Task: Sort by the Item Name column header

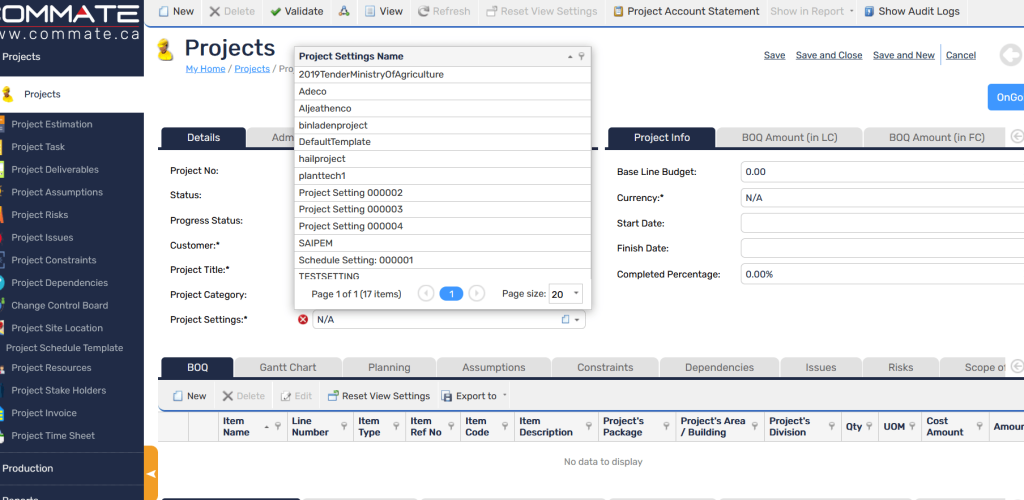Action: pos(236,427)
